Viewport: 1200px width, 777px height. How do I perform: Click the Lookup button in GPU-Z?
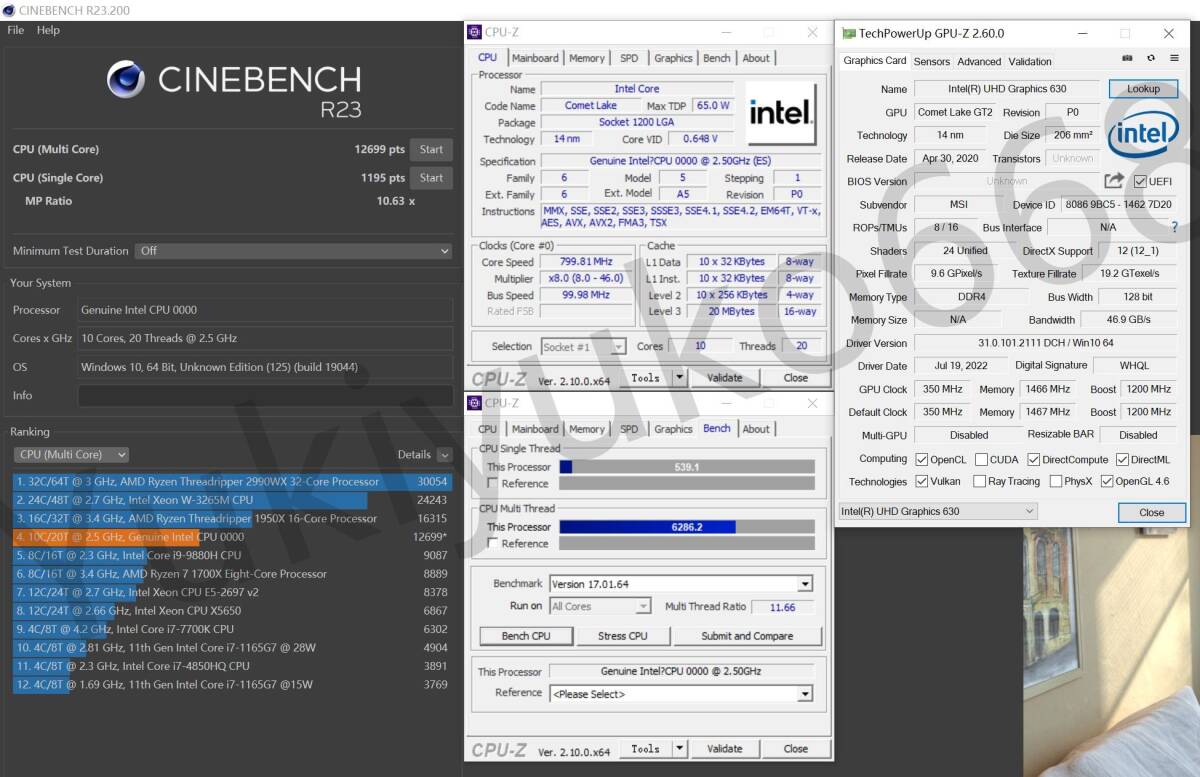[1142, 88]
